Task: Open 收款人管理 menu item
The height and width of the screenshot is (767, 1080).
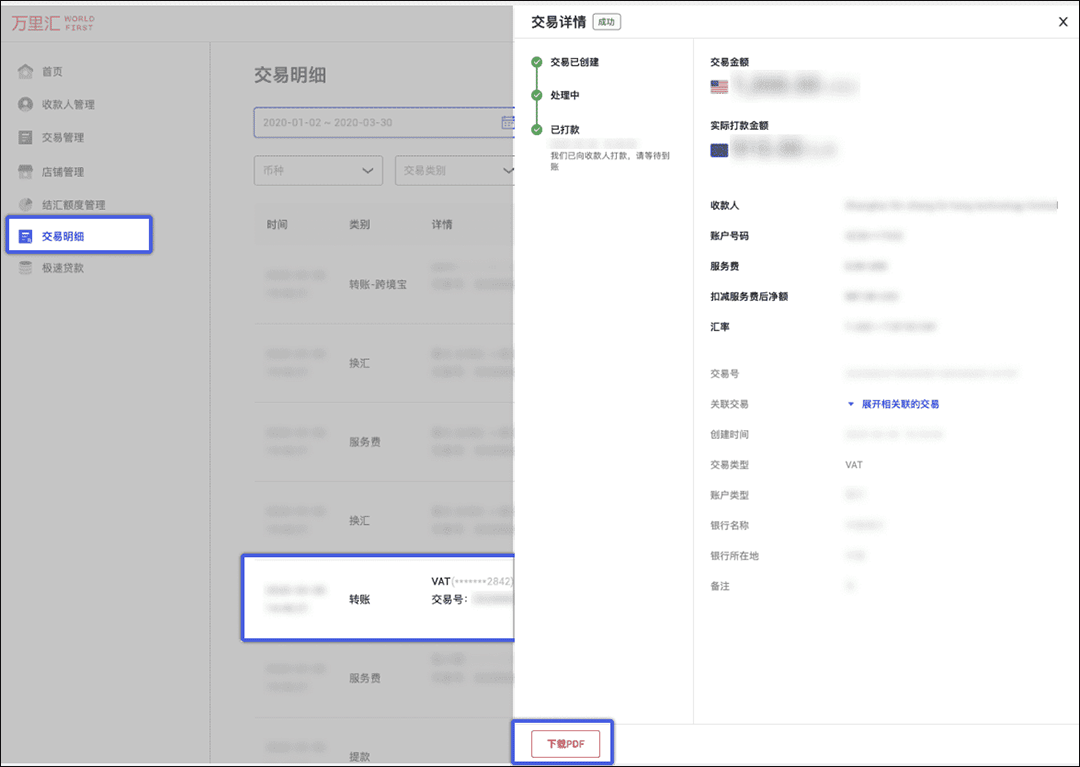Action: click(68, 105)
